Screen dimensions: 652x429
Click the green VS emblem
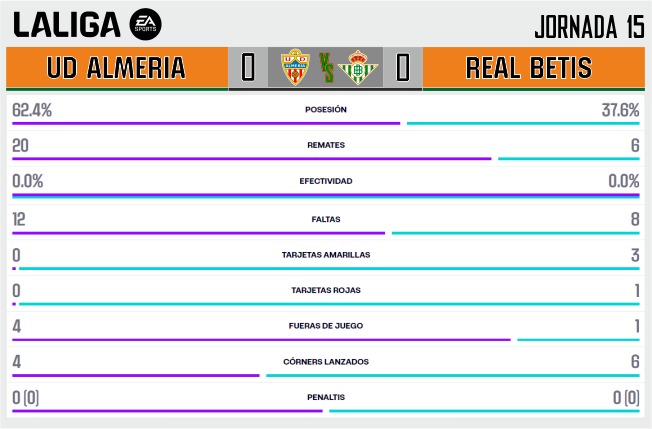tap(326, 67)
